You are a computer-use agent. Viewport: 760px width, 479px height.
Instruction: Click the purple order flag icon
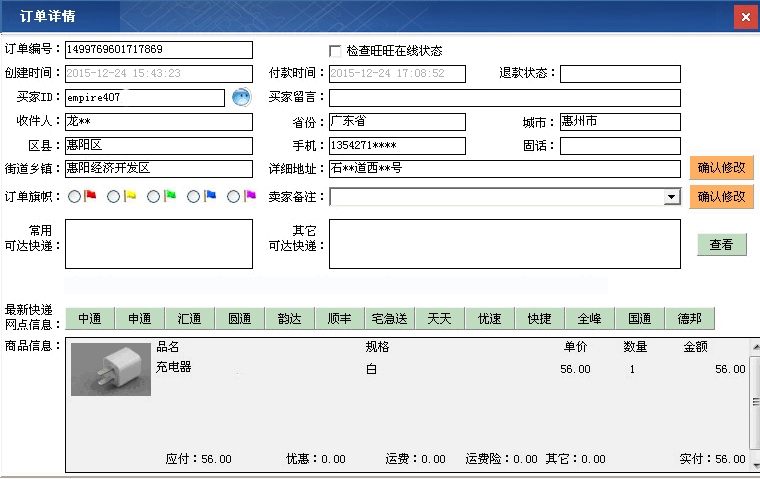point(250,197)
